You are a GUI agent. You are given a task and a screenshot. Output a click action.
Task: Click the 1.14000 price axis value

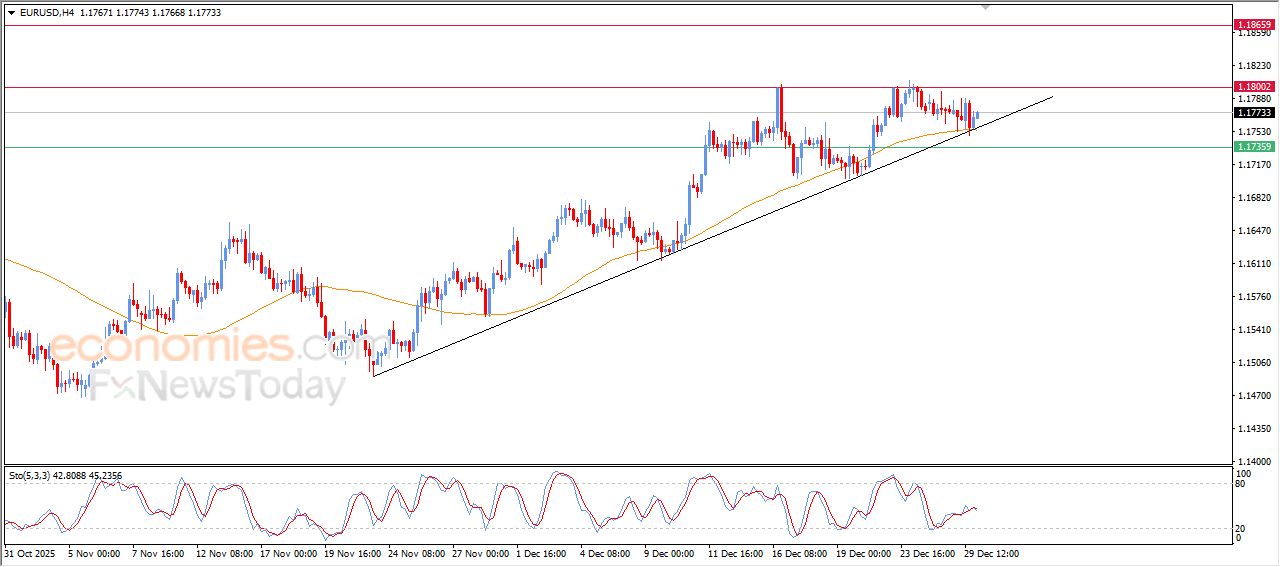coord(1254,462)
